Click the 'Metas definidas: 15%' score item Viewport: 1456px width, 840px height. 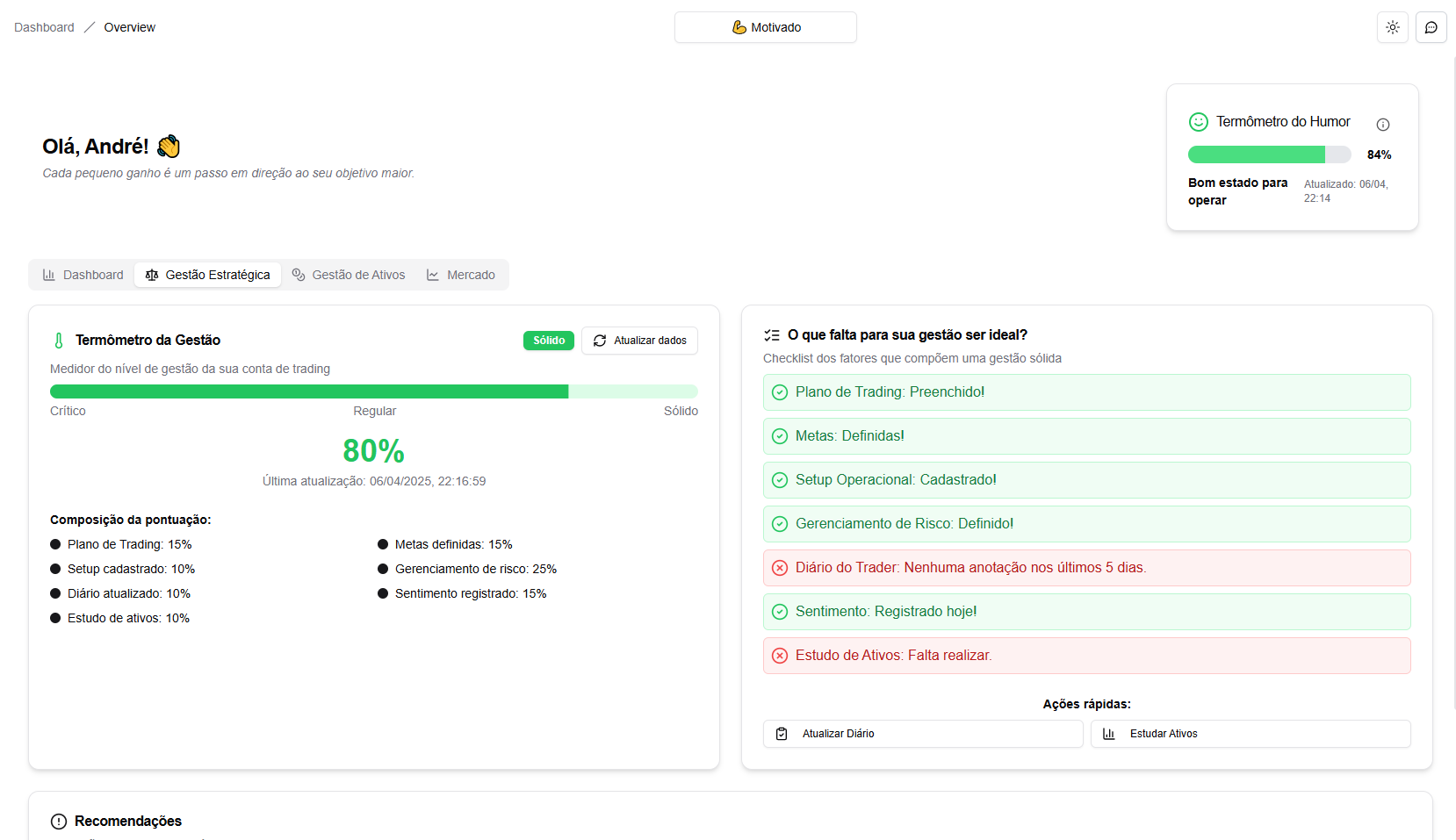pos(445,544)
